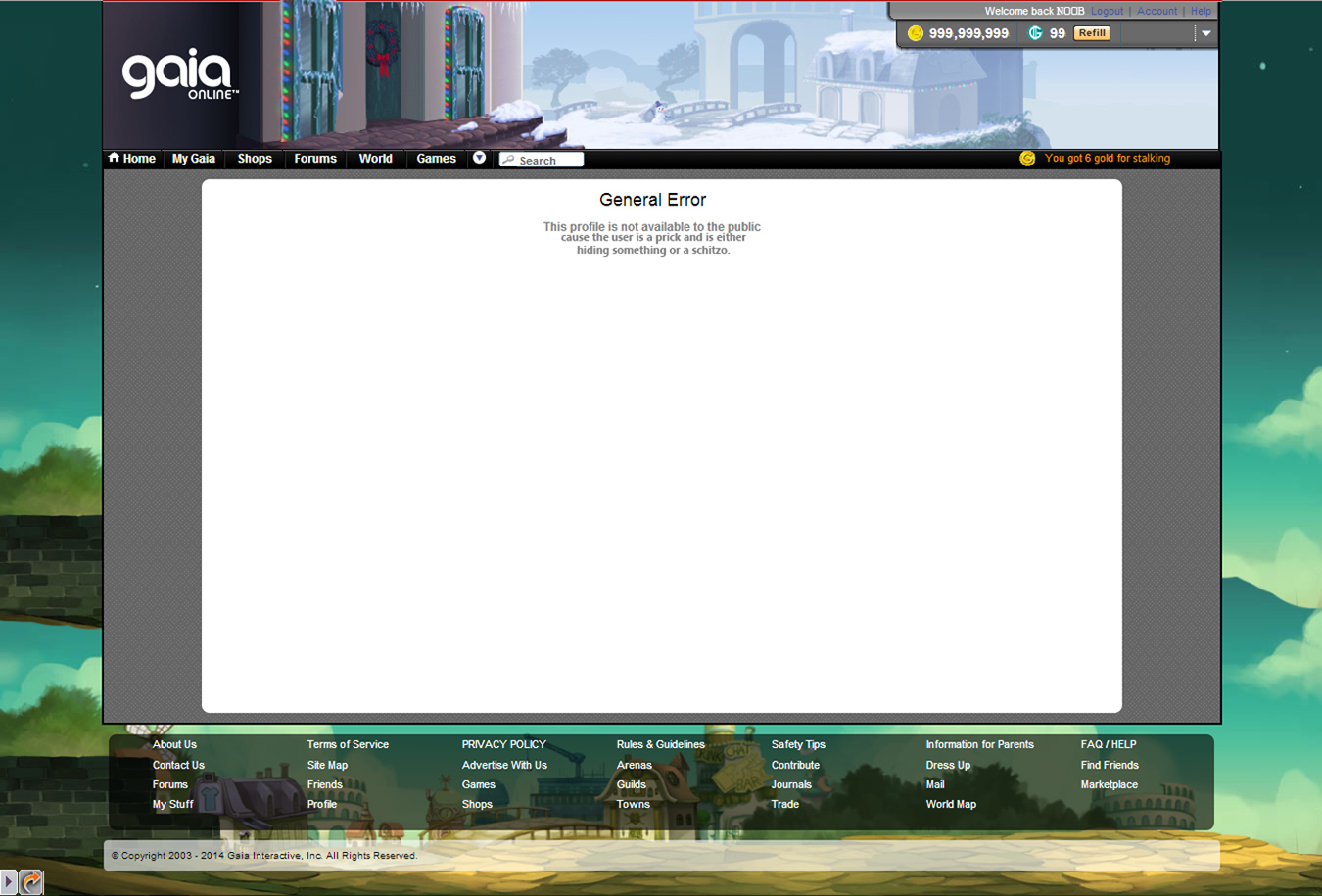Click the 'Welcome back NOOB' text
This screenshot has height=896, width=1322.
[x=1034, y=11]
